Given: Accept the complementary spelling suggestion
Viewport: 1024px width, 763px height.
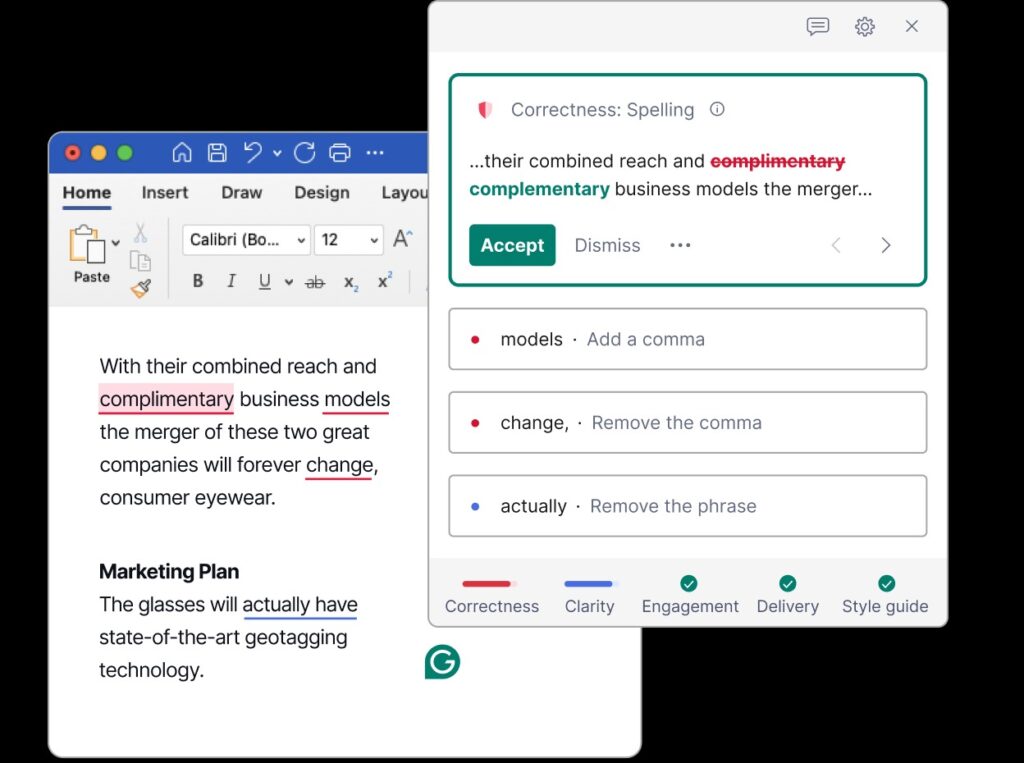Looking at the screenshot, I should point(512,245).
